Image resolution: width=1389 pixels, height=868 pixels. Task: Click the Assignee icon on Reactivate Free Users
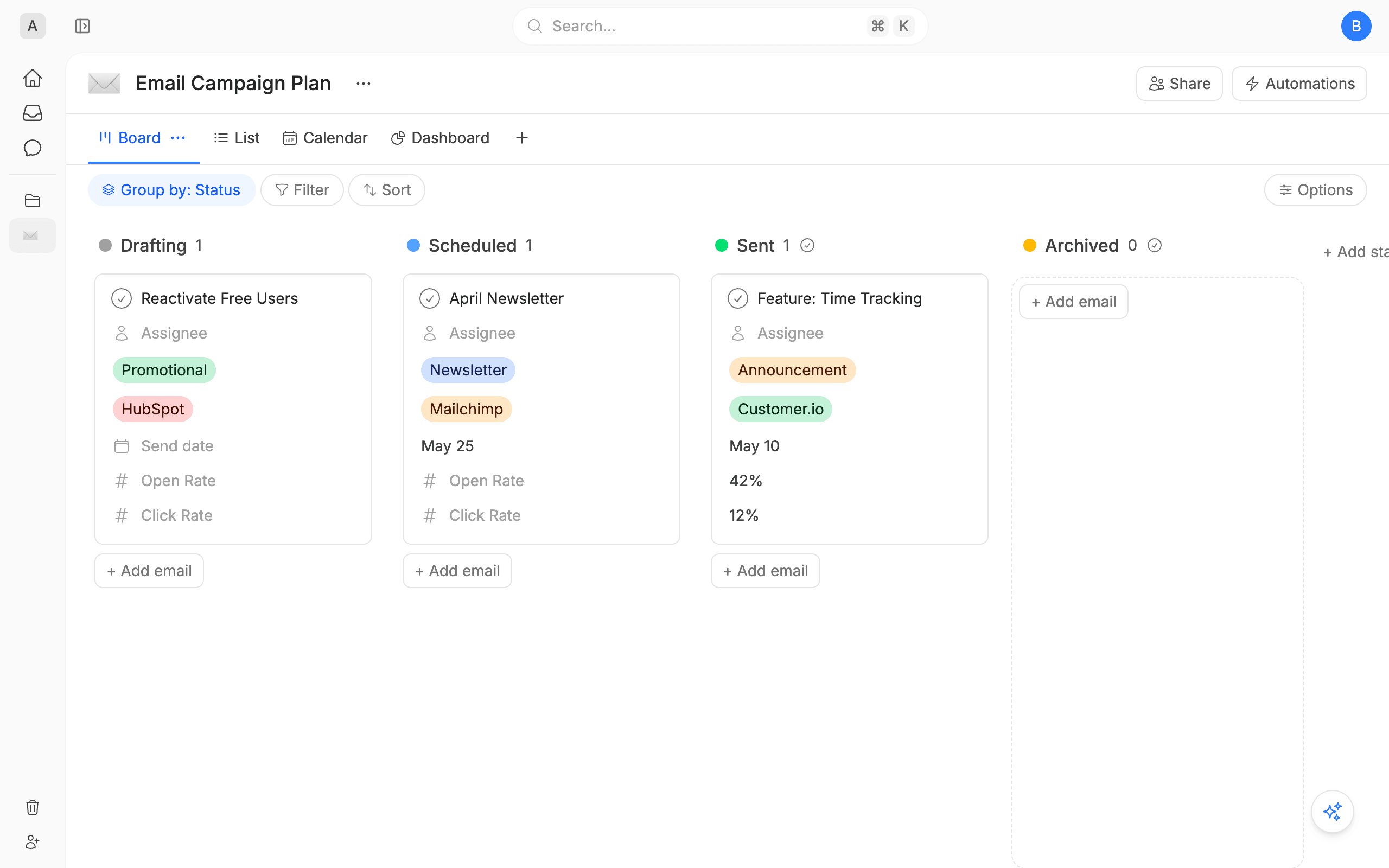122,333
